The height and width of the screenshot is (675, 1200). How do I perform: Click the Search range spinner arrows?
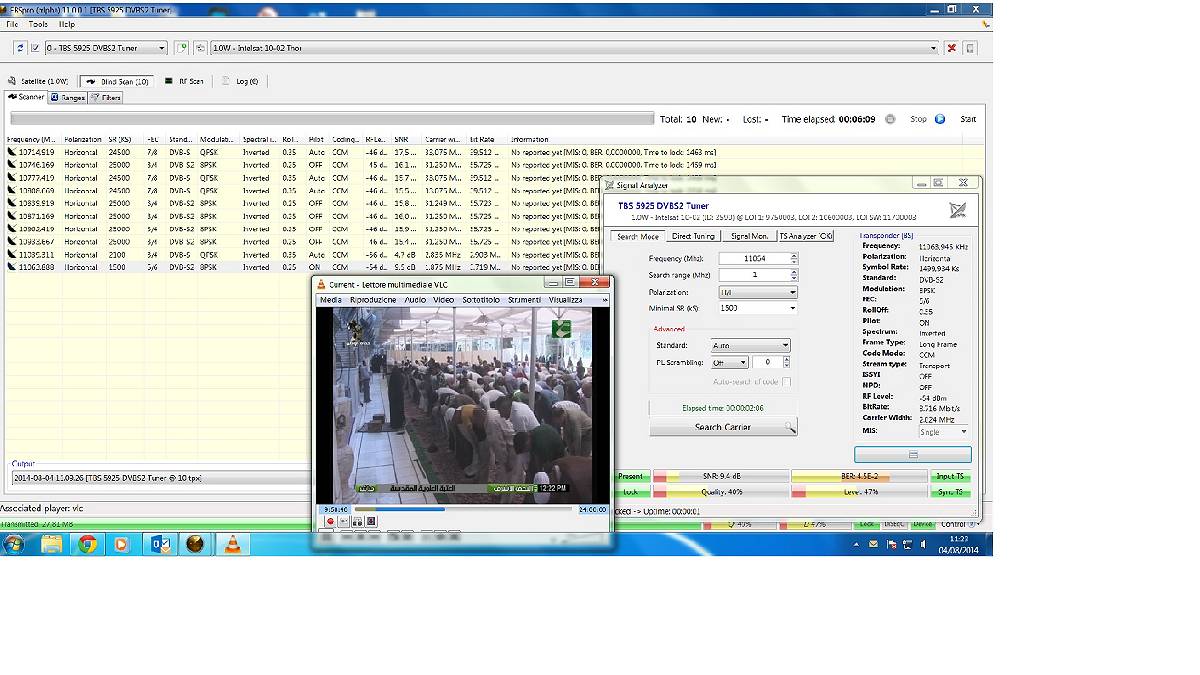pyautogui.click(x=794, y=275)
